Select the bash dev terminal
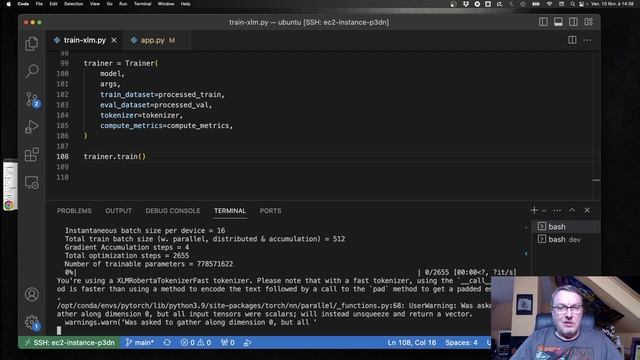 point(566,239)
